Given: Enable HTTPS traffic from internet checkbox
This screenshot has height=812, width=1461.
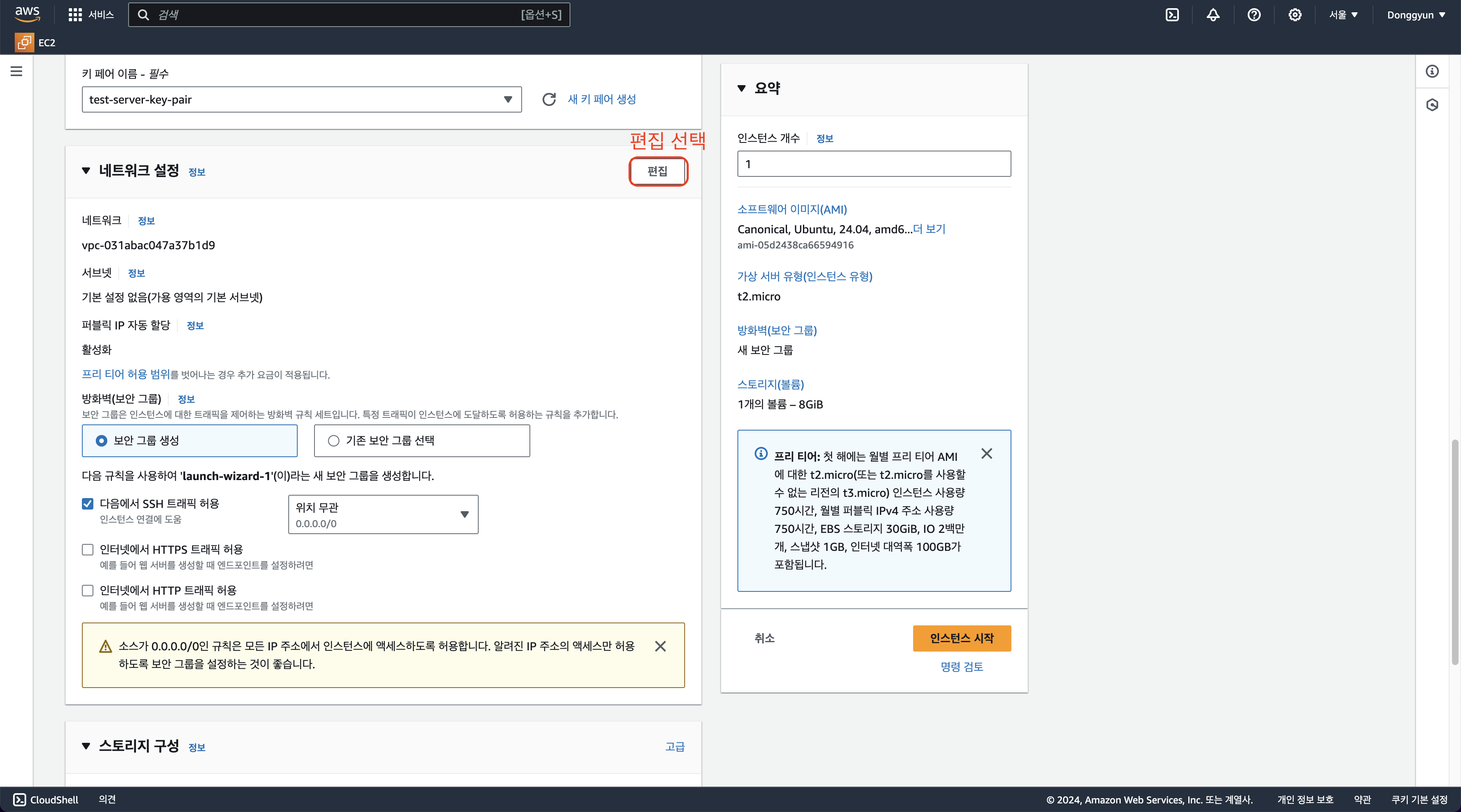Looking at the screenshot, I should [87, 550].
